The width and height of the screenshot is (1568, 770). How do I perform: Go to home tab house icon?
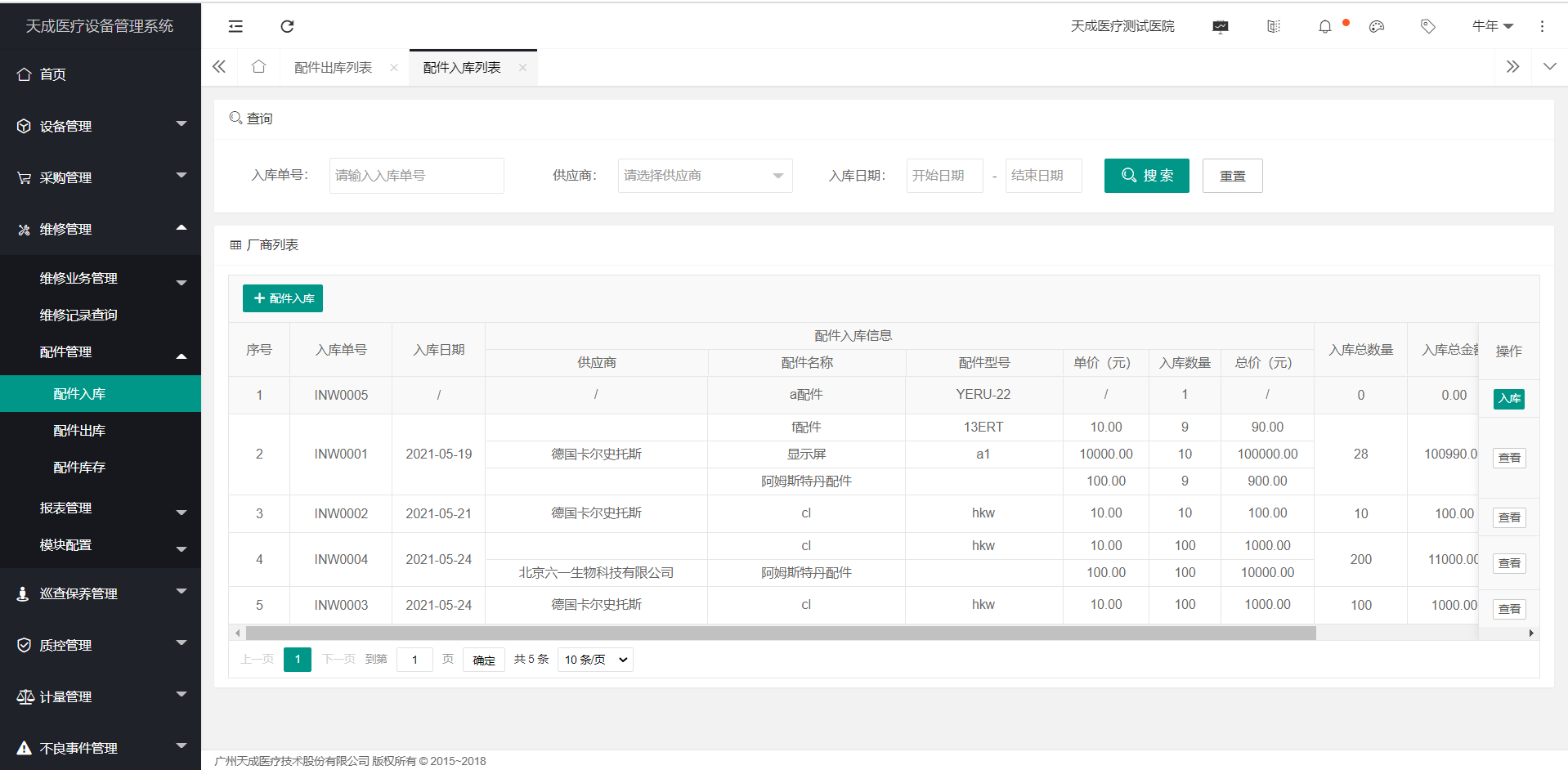pos(258,67)
